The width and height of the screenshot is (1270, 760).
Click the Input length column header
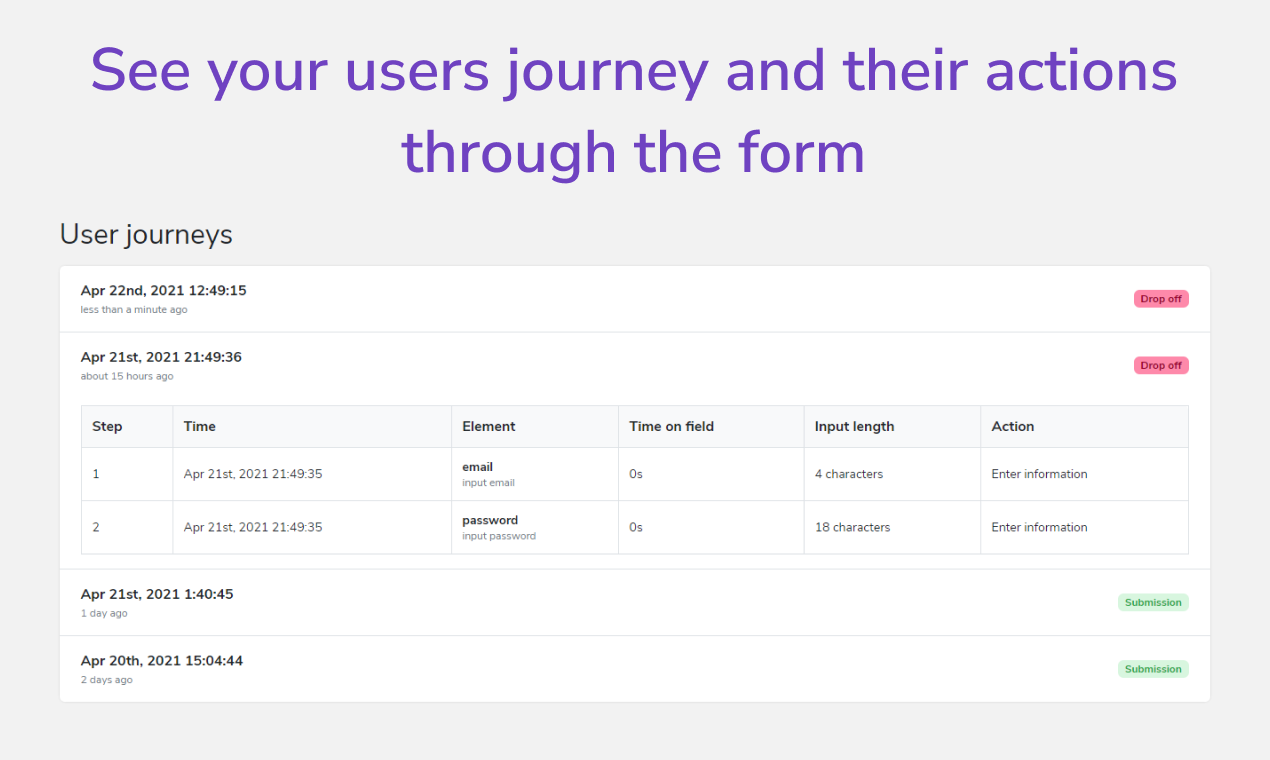854,426
